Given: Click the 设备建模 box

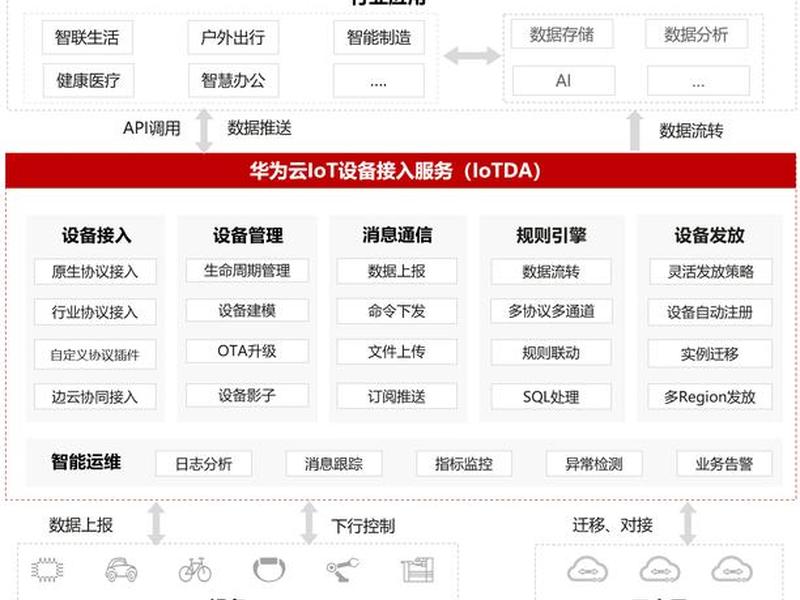Looking at the screenshot, I should [x=247, y=310].
